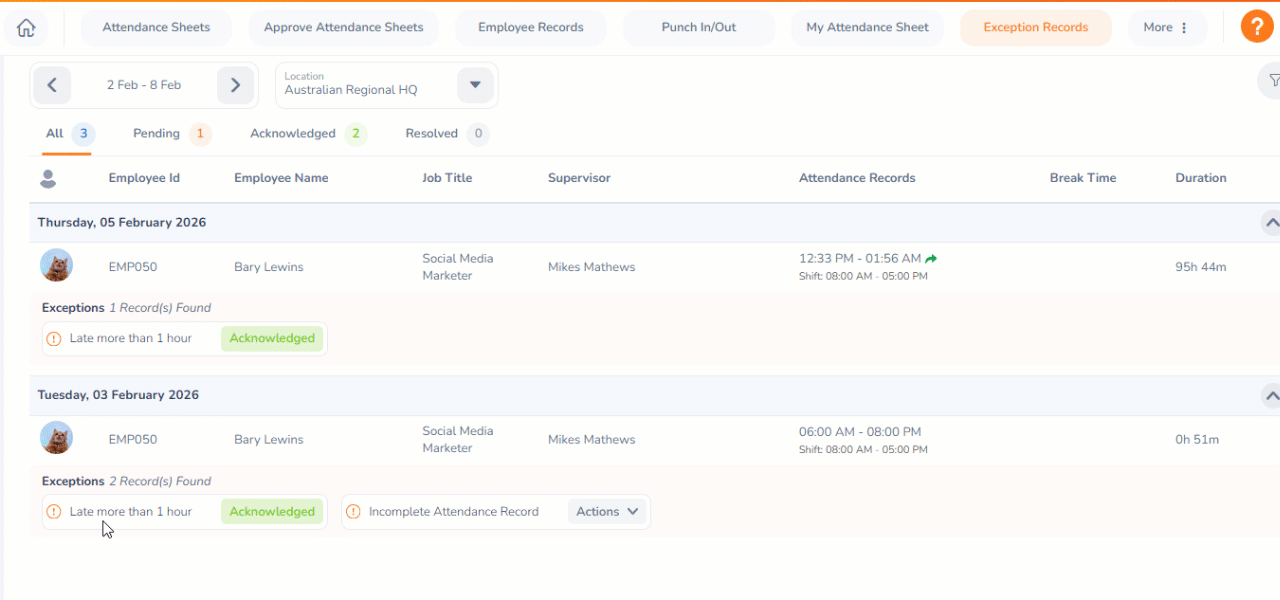Open Actions dropdown for Incomplete Attendance Record
This screenshot has height=600, width=1280.
click(607, 512)
